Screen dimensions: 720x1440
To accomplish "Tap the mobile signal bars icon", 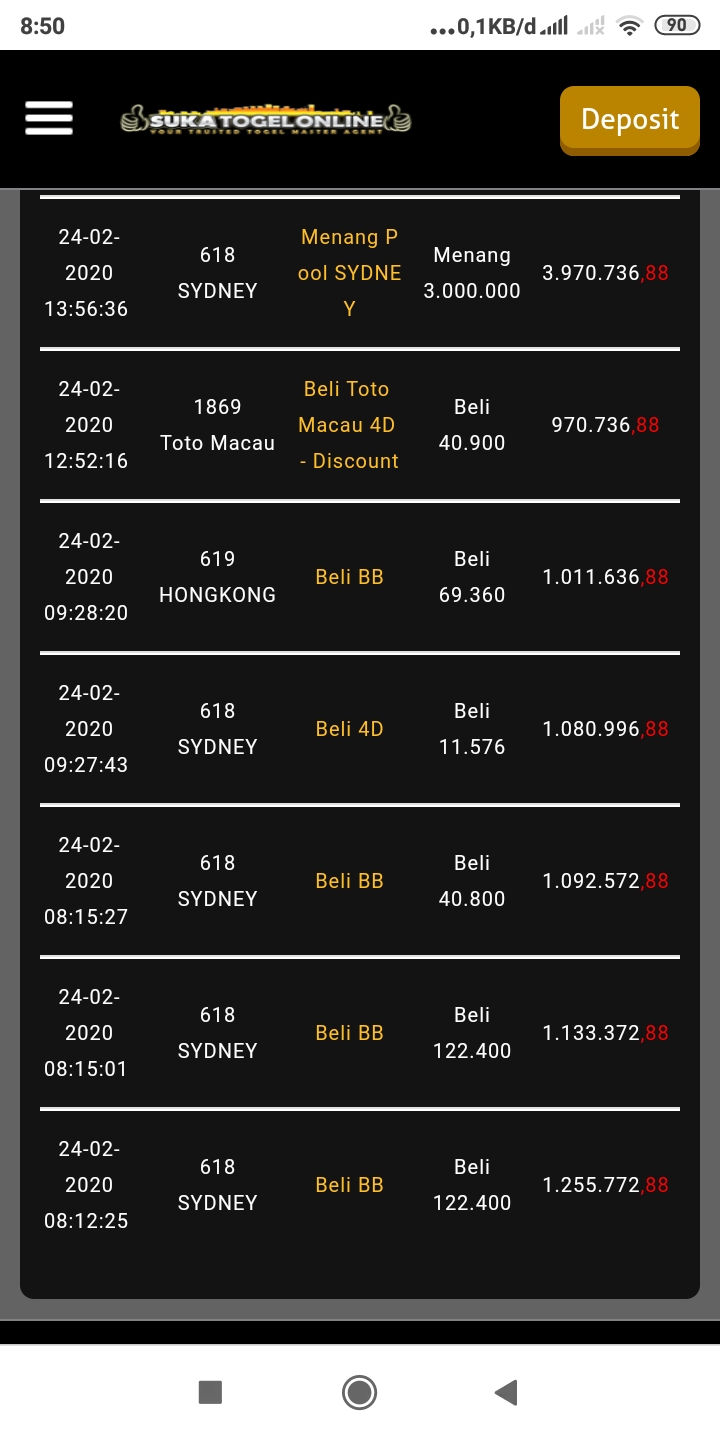I will pyautogui.click(x=553, y=27).
